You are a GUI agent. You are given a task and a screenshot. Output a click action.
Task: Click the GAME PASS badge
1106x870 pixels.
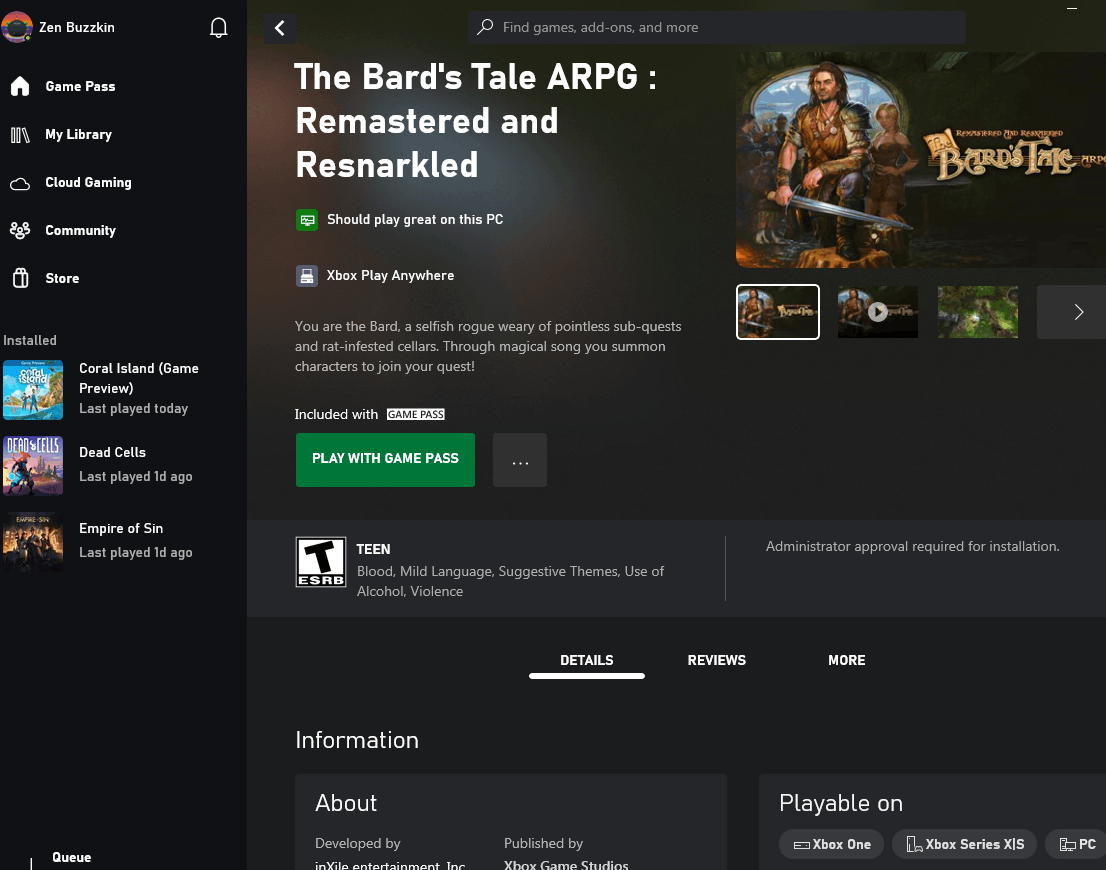[x=415, y=414]
